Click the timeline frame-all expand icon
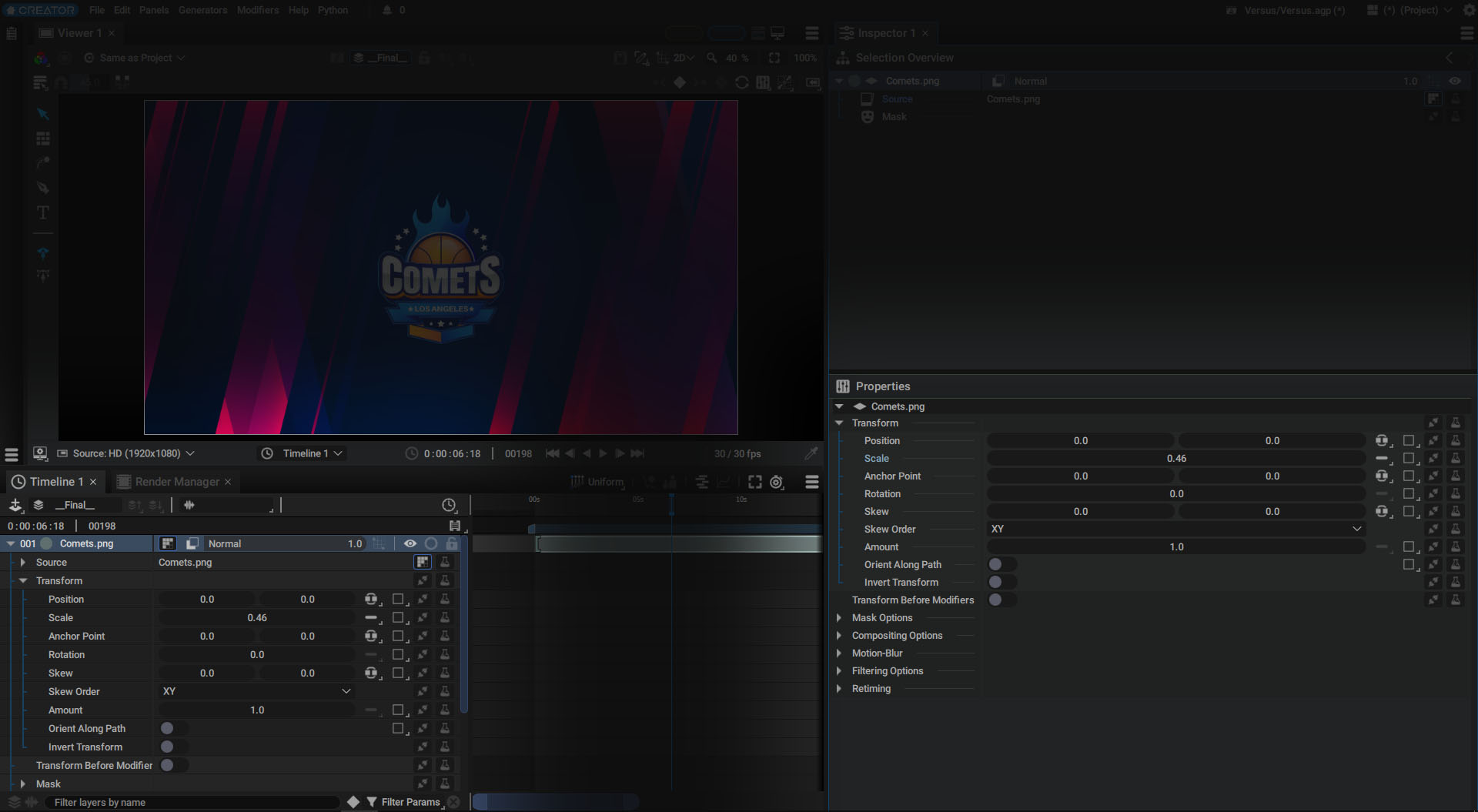The image size is (1478, 812). point(754,482)
